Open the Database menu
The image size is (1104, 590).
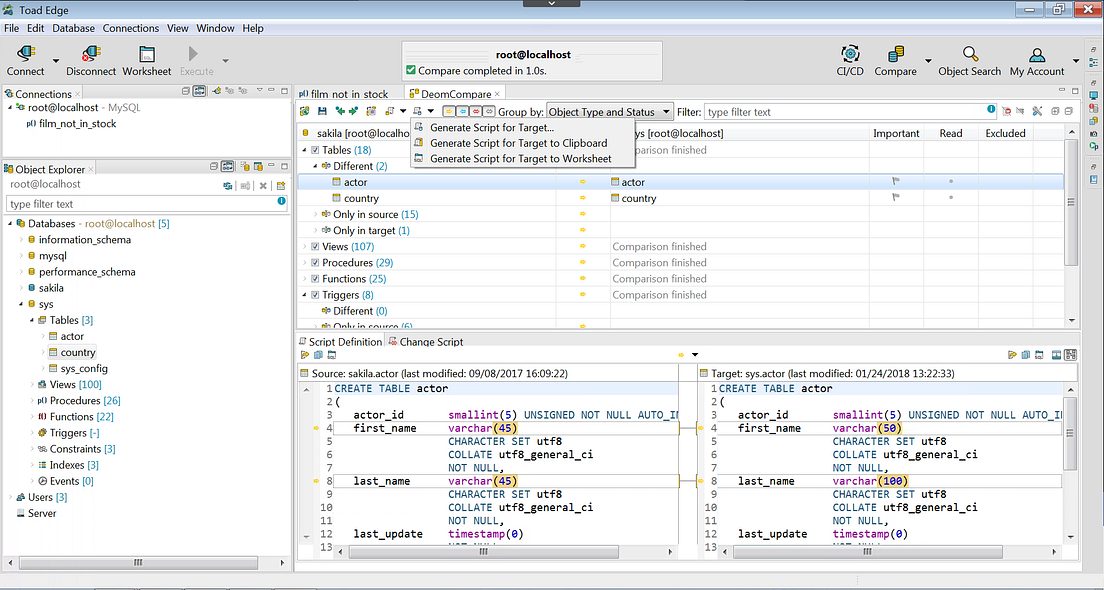pyautogui.click(x=73, y=28)
